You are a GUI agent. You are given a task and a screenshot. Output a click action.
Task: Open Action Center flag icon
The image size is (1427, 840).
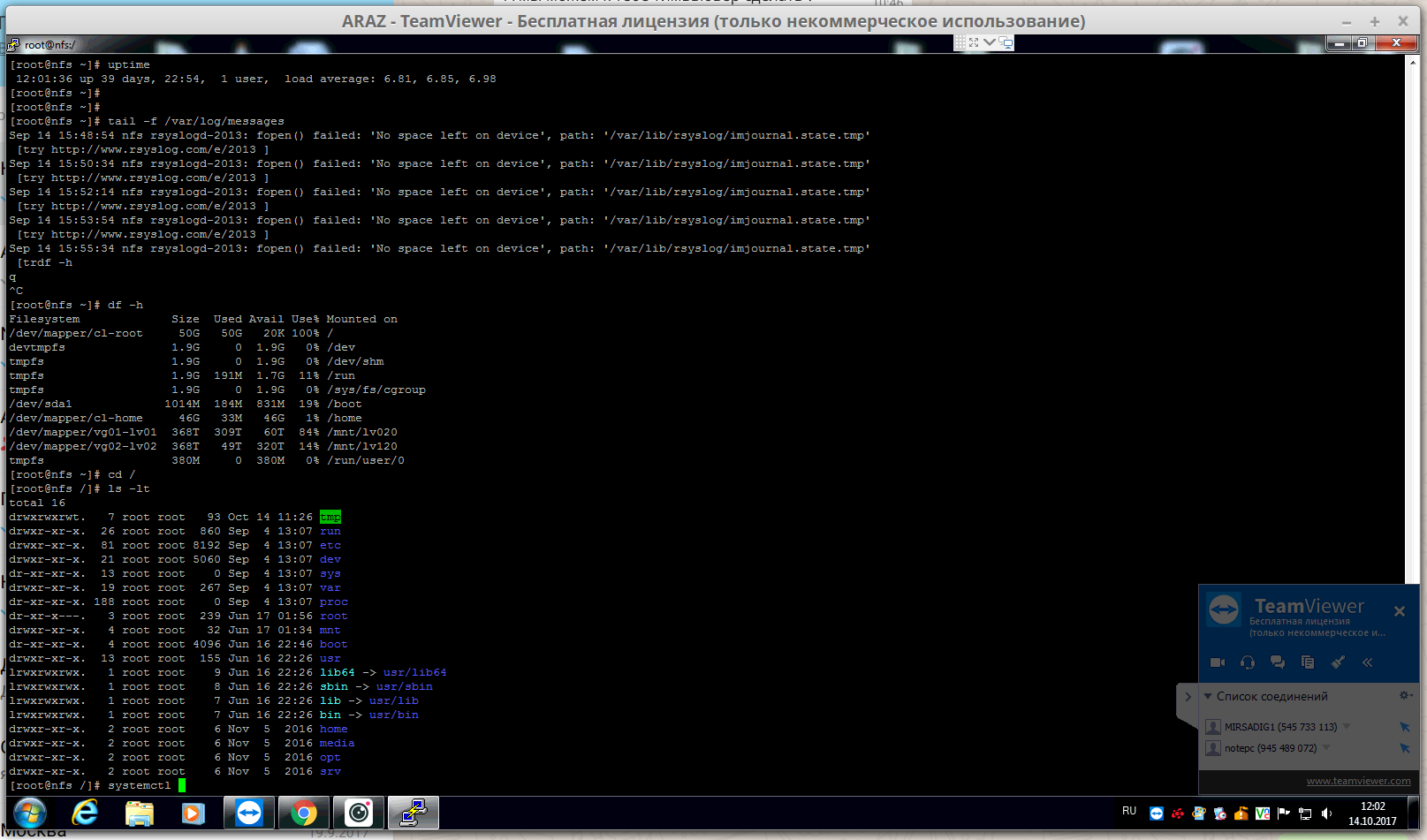click(x=1284, y=814)
